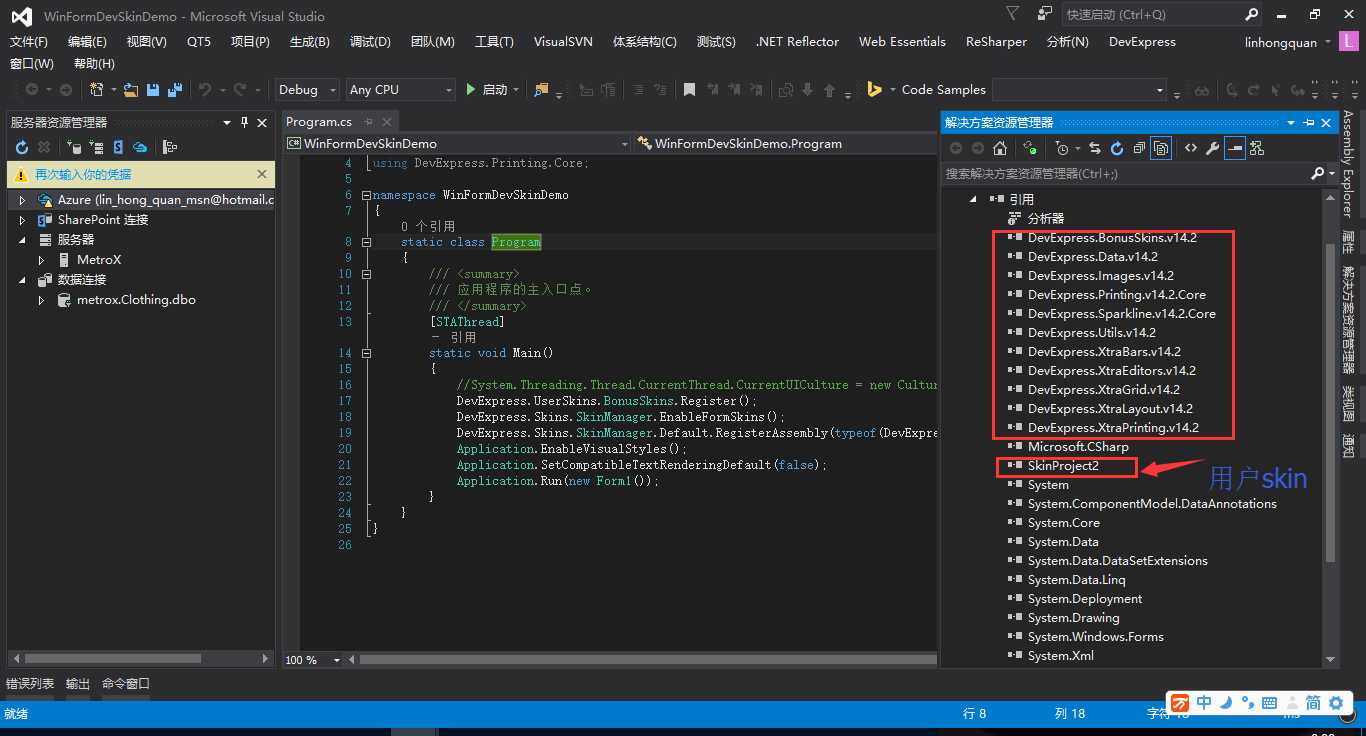Open the ReSharper menu

(996, 42)
